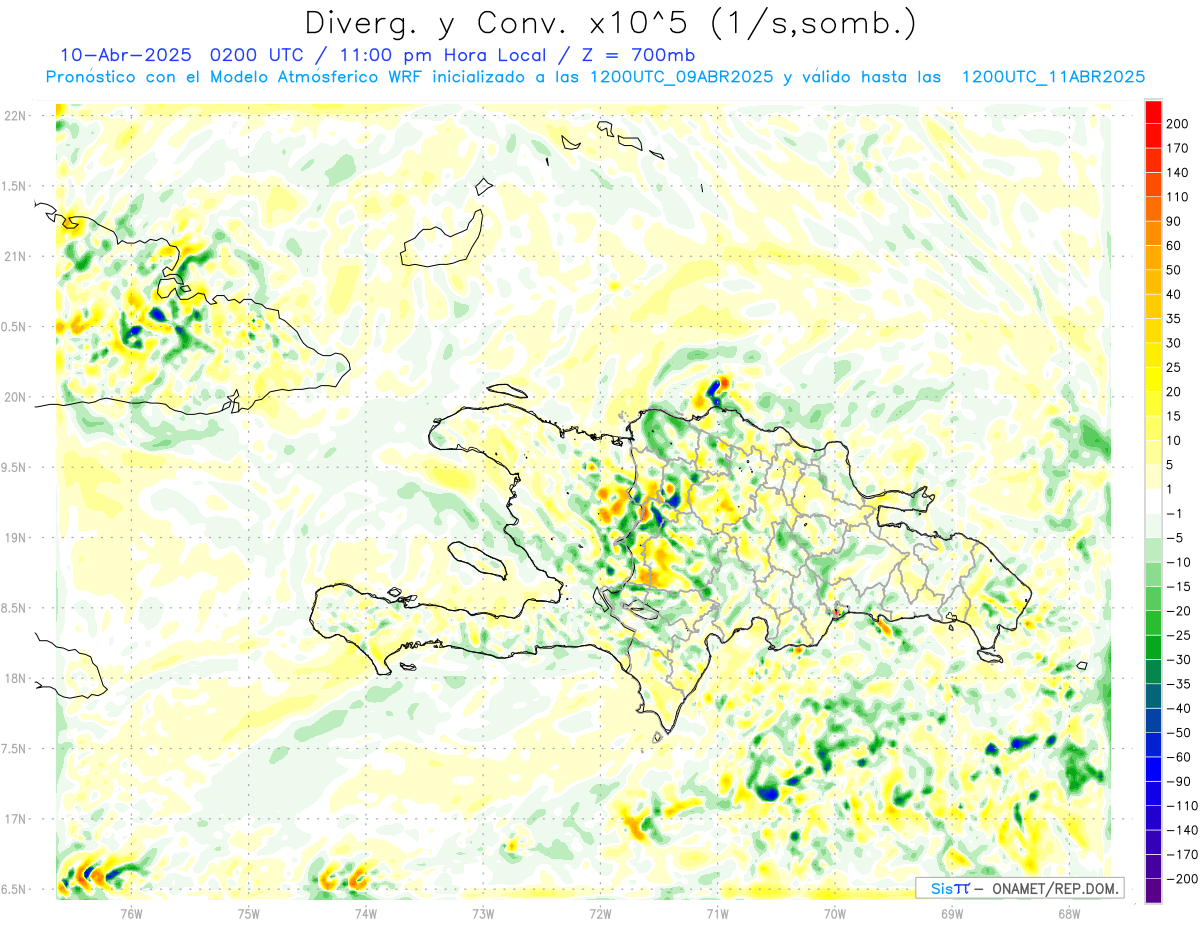The image size is (1200, 927).
Task: Click the '1200UTC_09ABR2025' initialization time
Action: pyautogui.click(x=680, y=77)
